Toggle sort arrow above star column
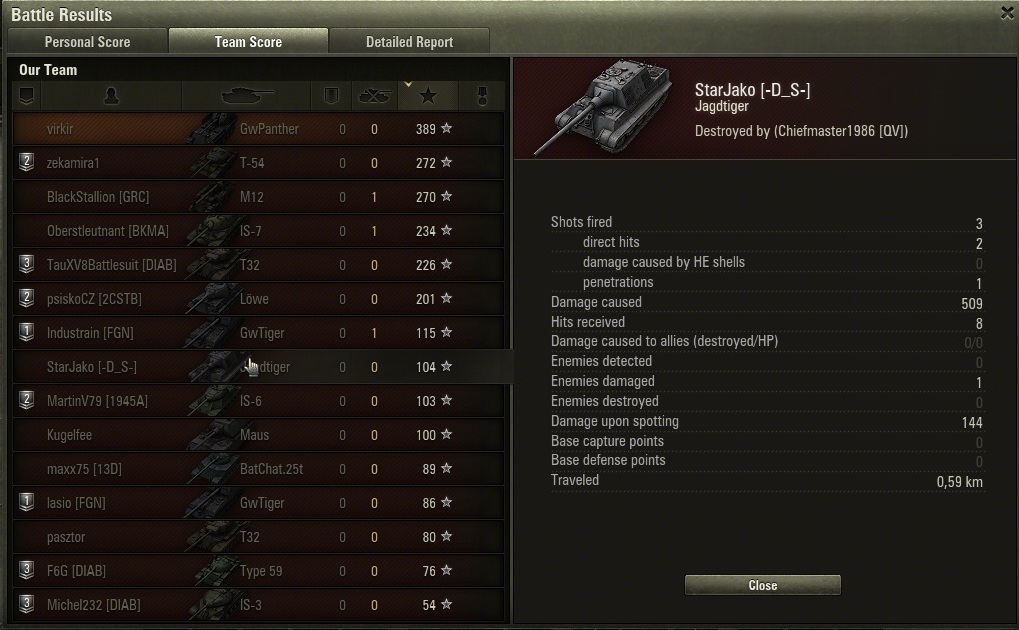1019x630 pixels. click(408, 84)
